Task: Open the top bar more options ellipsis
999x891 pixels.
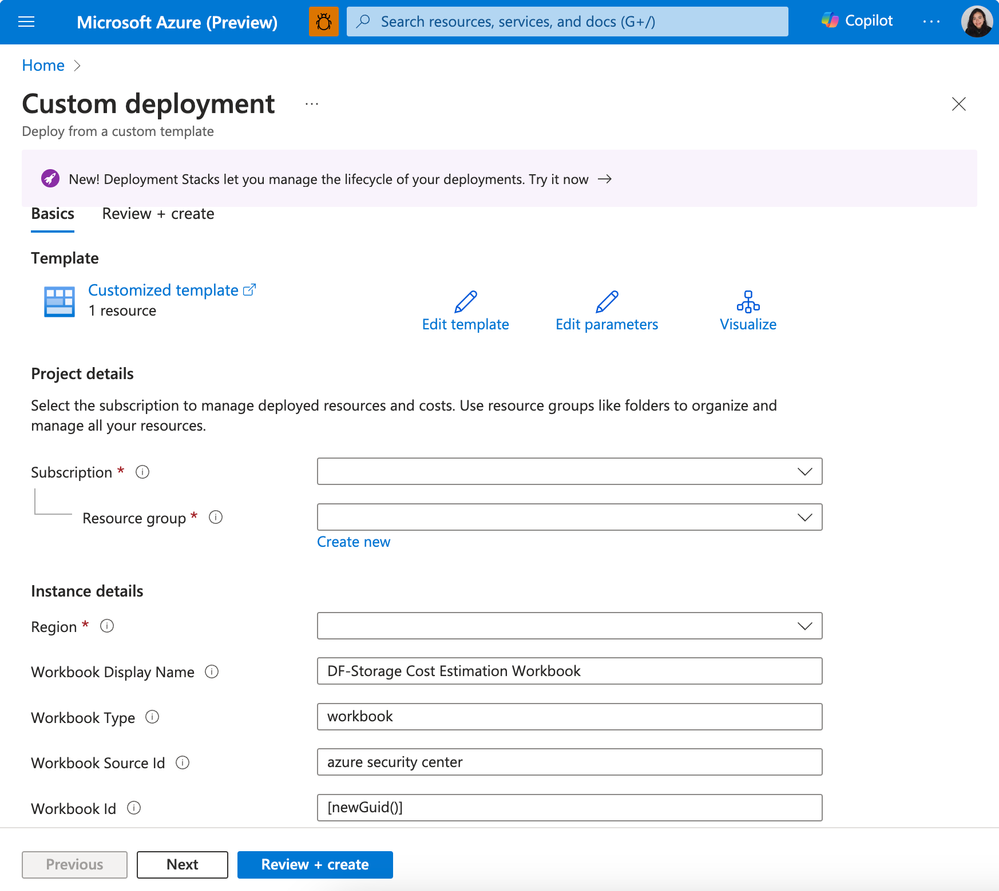Action: click(931, 22)
